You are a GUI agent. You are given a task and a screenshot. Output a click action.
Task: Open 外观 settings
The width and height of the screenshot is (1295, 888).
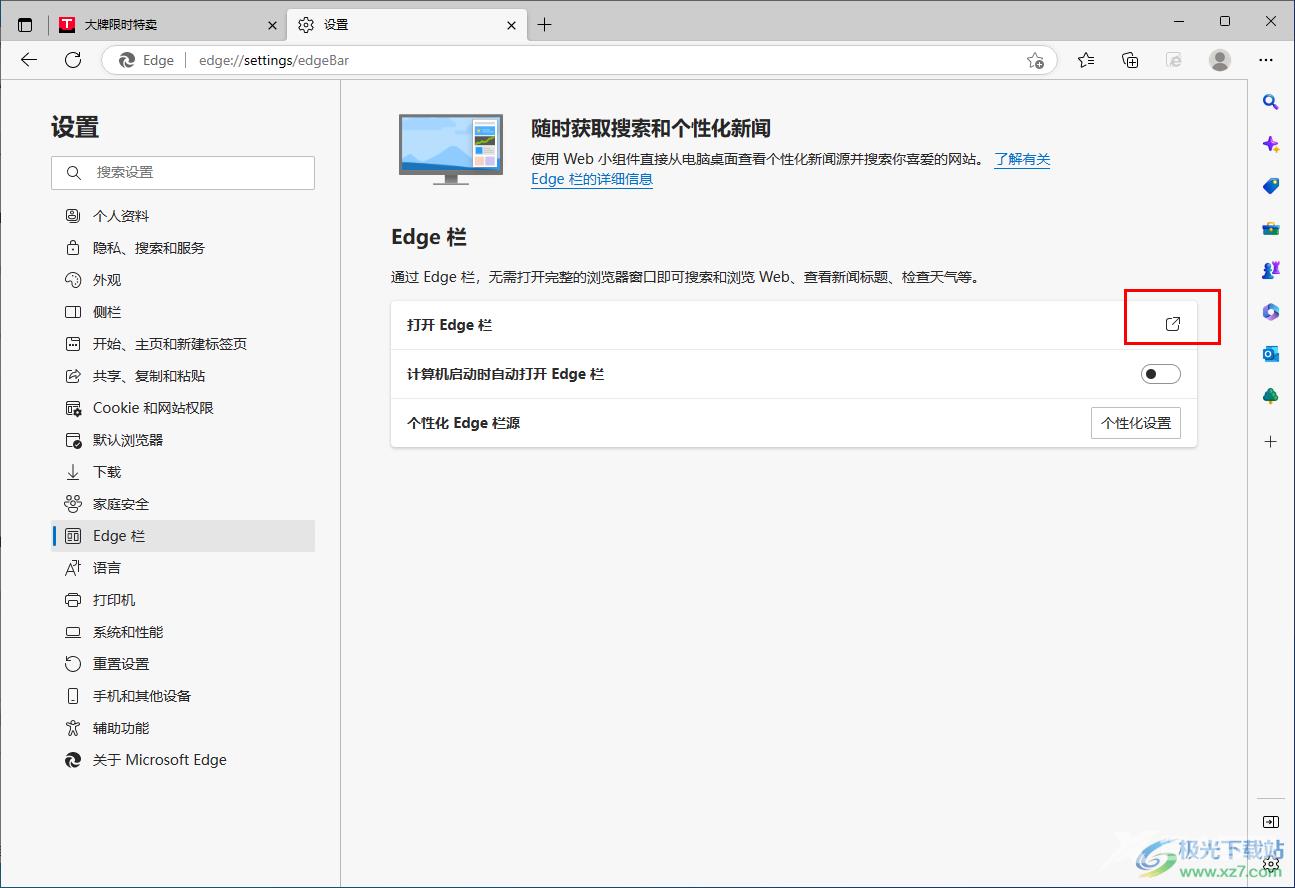pyautogui.click(x=183, y=280)
